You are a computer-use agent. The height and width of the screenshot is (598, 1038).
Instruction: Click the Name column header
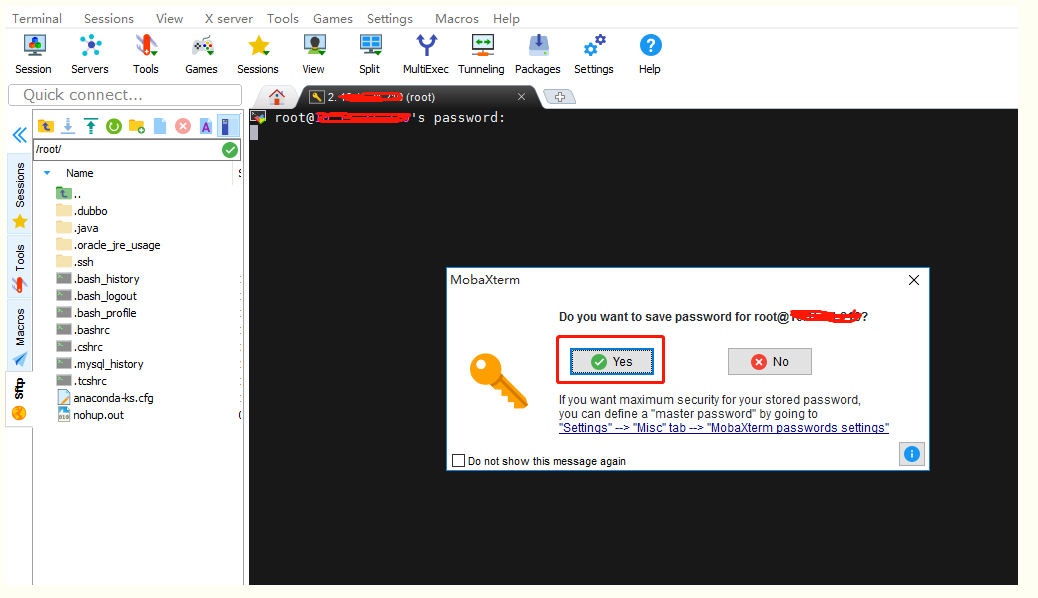(79, 173)
